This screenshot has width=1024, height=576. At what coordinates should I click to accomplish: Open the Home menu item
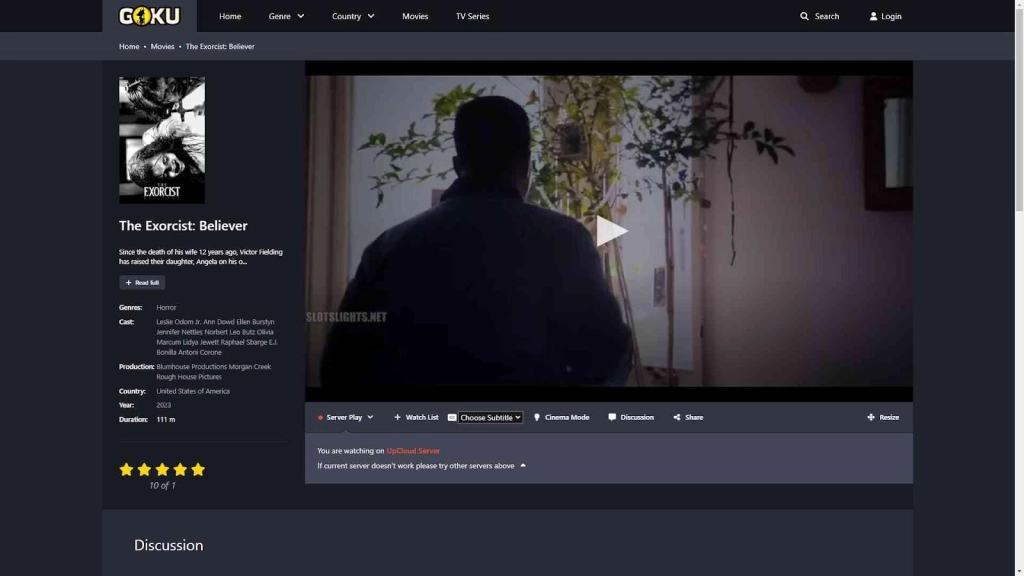(x=230, y=16)
